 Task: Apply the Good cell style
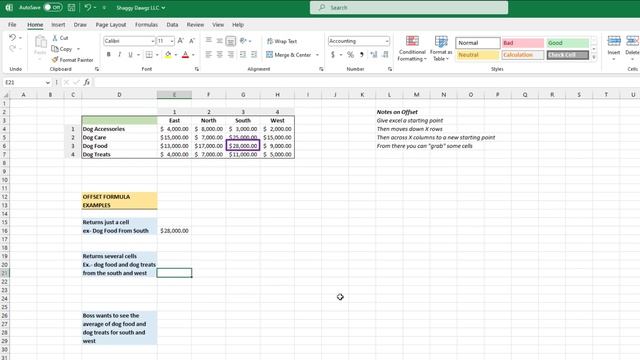pos(567,43)
